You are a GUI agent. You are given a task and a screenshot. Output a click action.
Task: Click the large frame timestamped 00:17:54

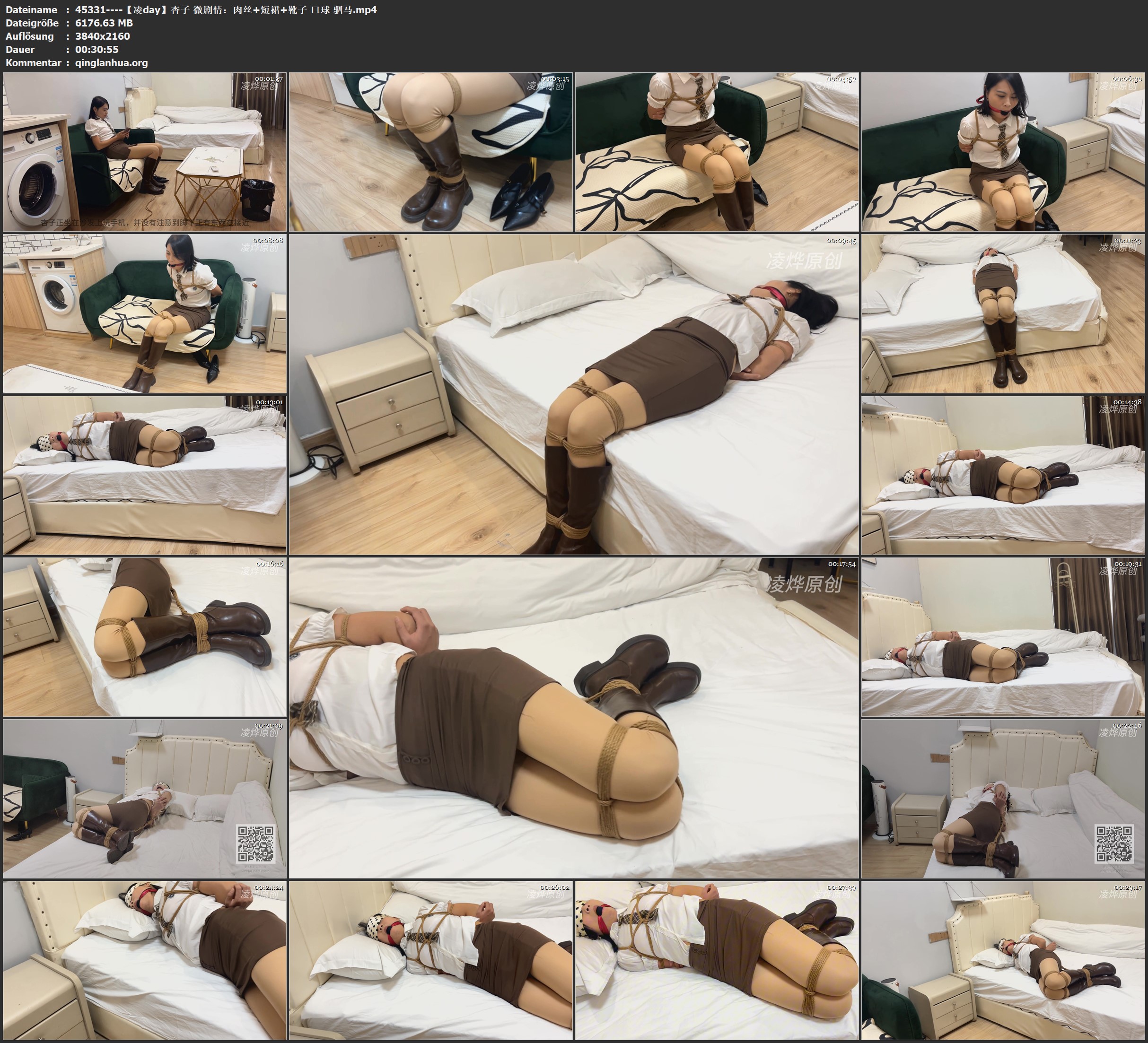pos(574,718)
